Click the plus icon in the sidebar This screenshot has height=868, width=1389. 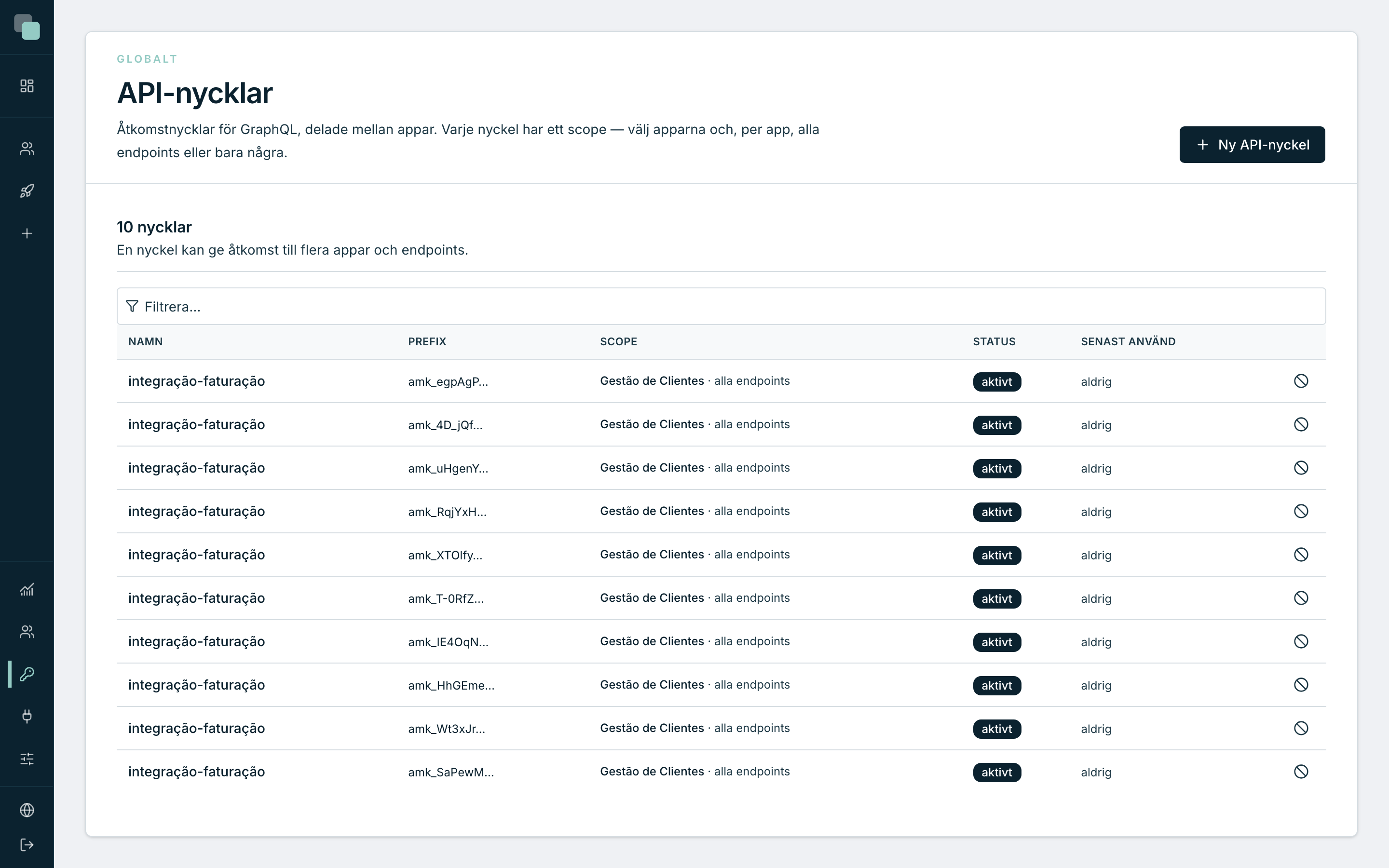27,234
